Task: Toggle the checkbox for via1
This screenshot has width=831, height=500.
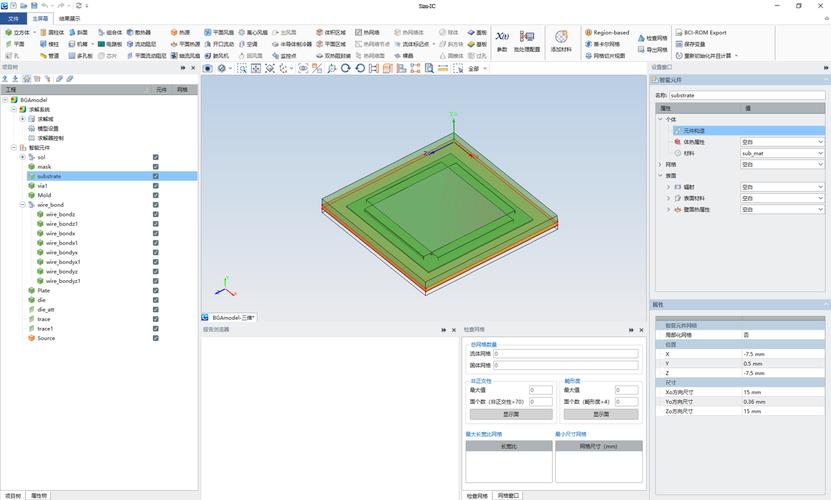Action: coord(156,186)
